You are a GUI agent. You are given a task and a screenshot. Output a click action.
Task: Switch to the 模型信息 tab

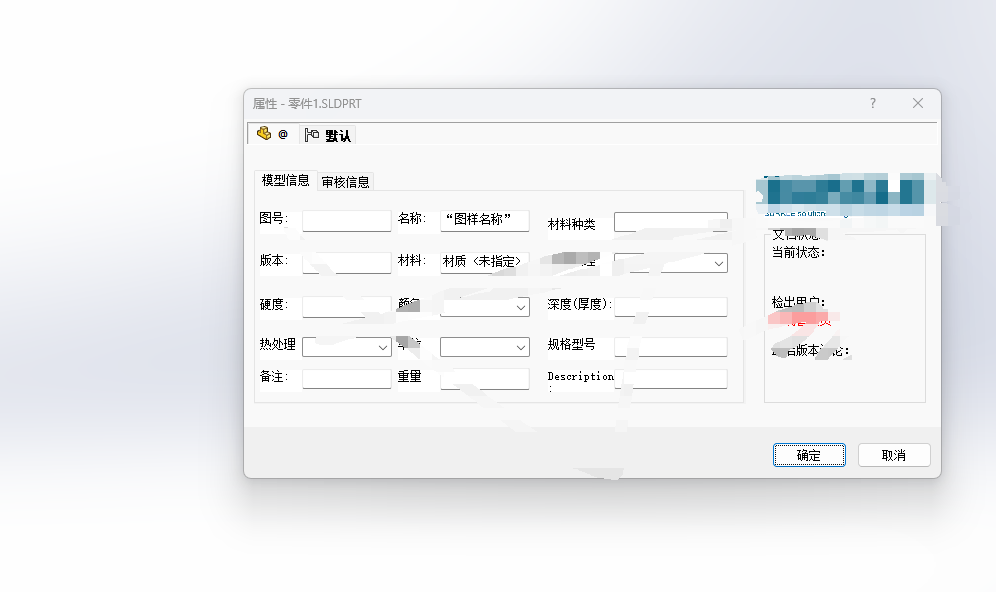(285, 181)
